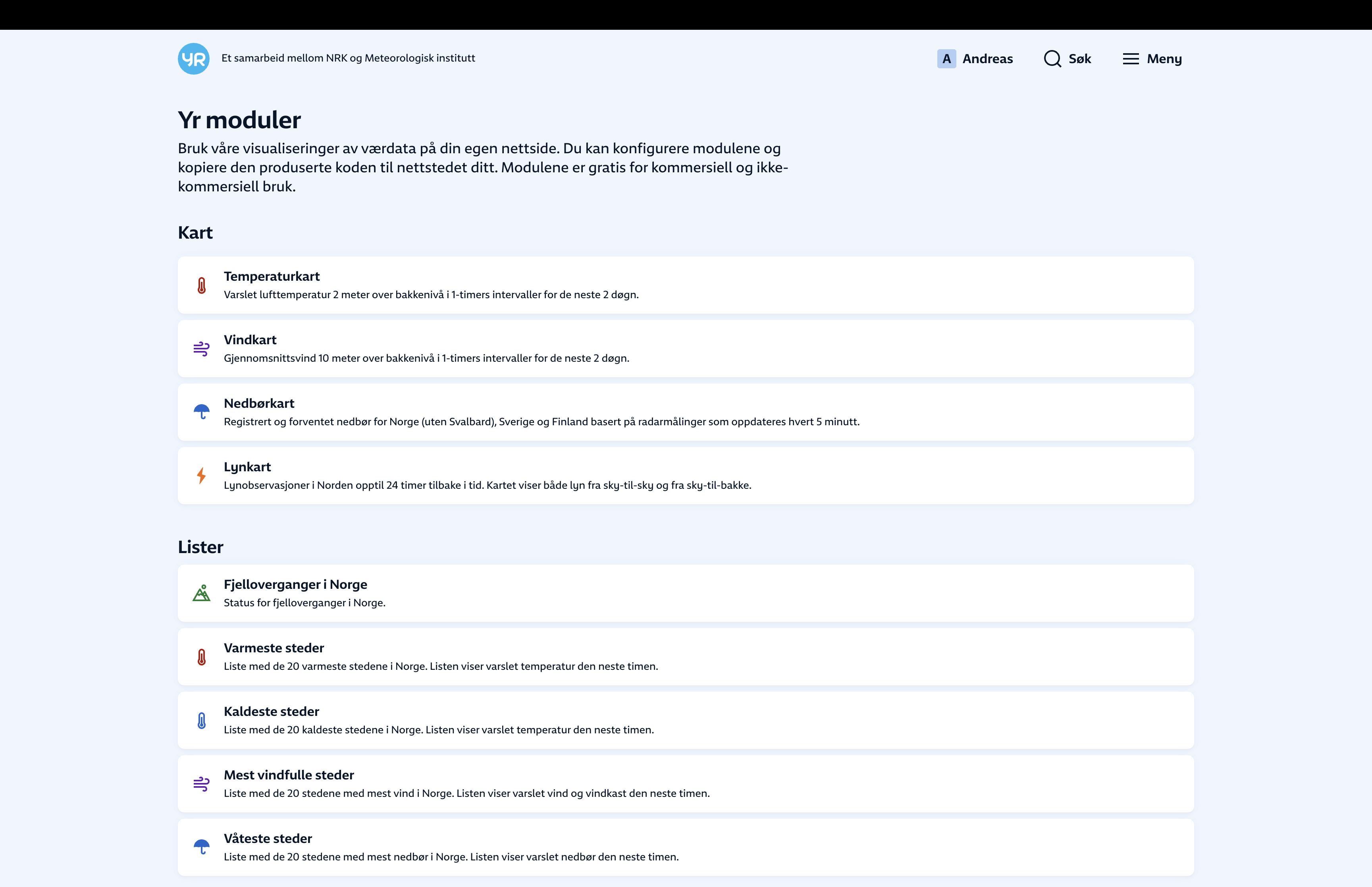Screen dimensions: 1372x887
Task: Click the lightning bolt icon beside Lynkart
Action: tap(202, 476)
